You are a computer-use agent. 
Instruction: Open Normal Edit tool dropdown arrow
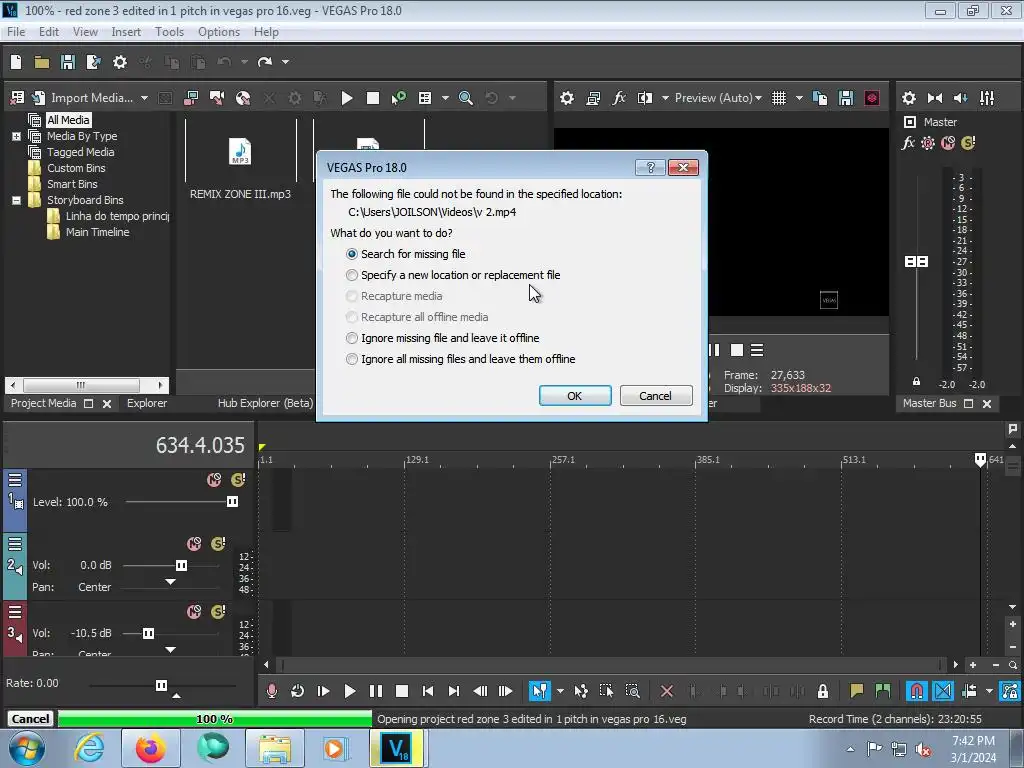coord(560,691)
